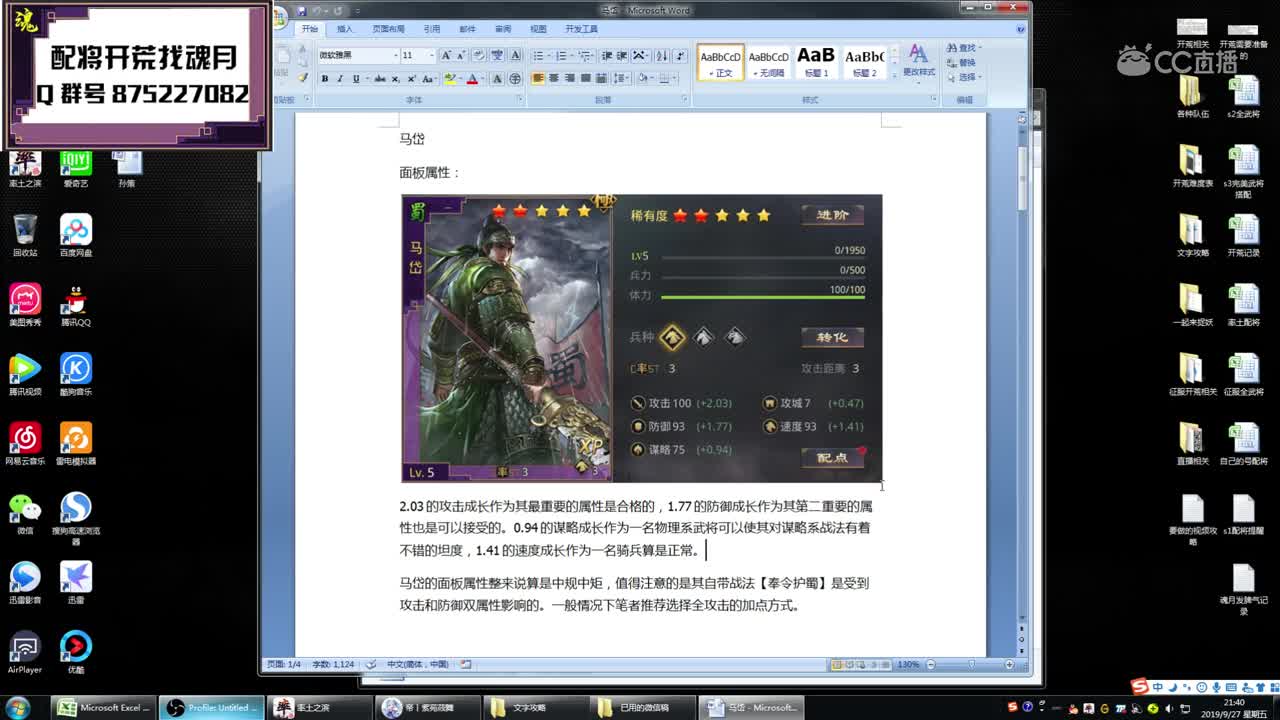Clear all formatting from selection
This screenshot has height=720, width=1280.
pos(479,55)
